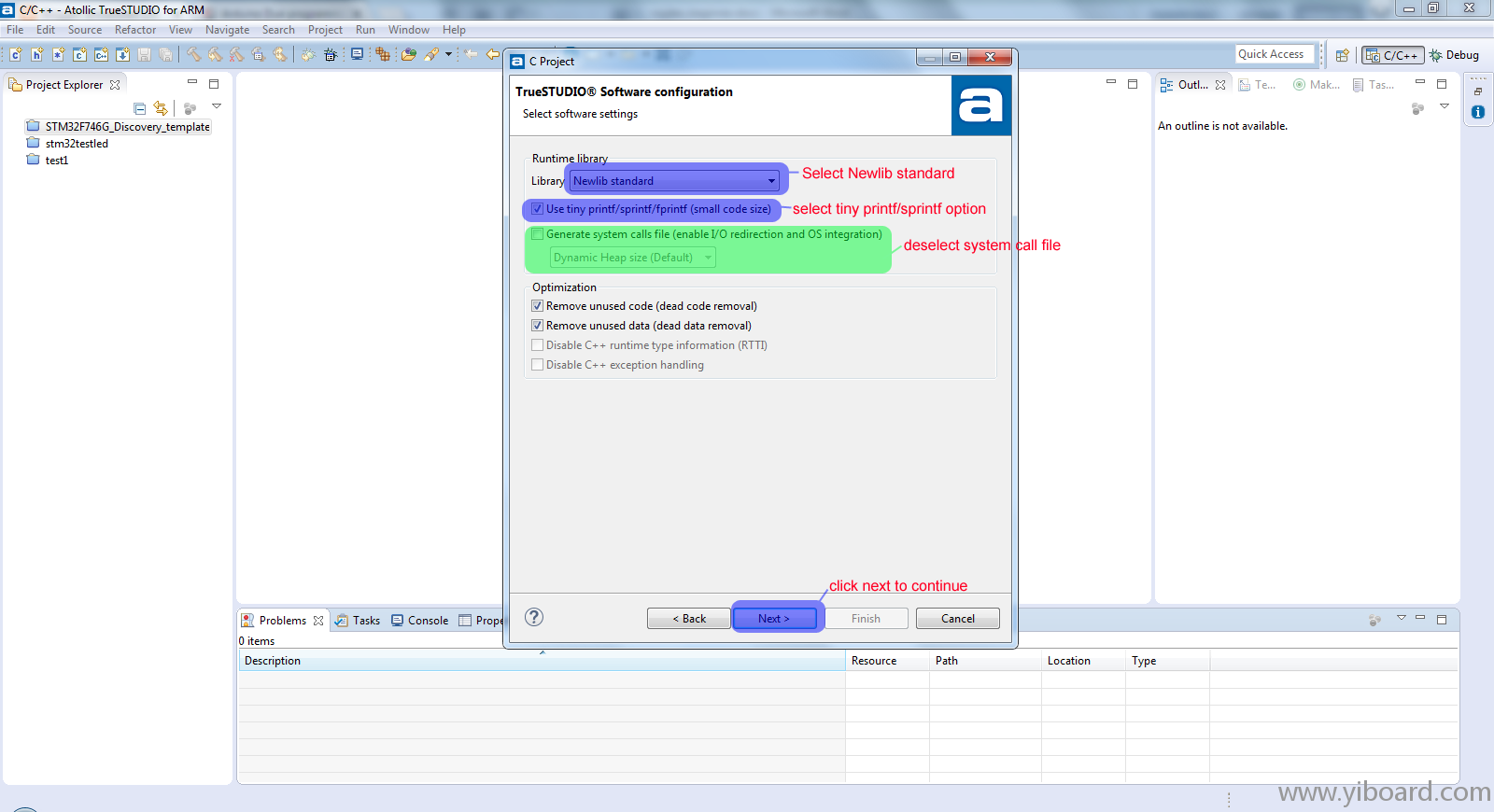Click the Path column header
This screenshot has height=812, width=1494.
pyautogui.click(x=985, y=661)
